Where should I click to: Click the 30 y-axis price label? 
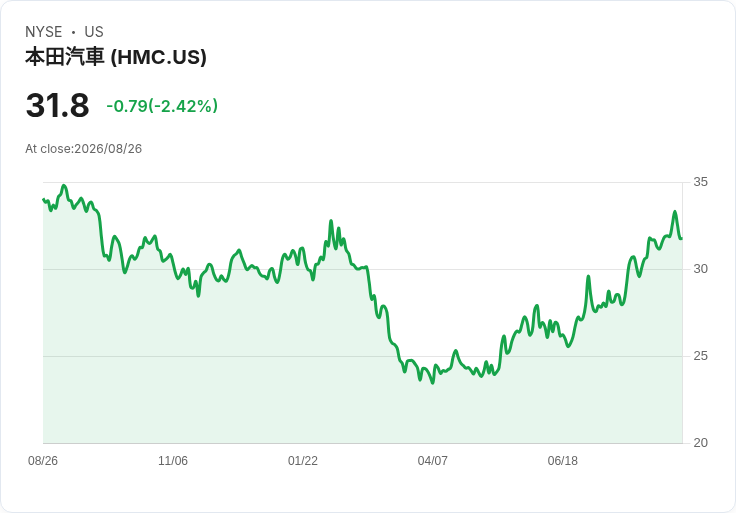point(700,269)
